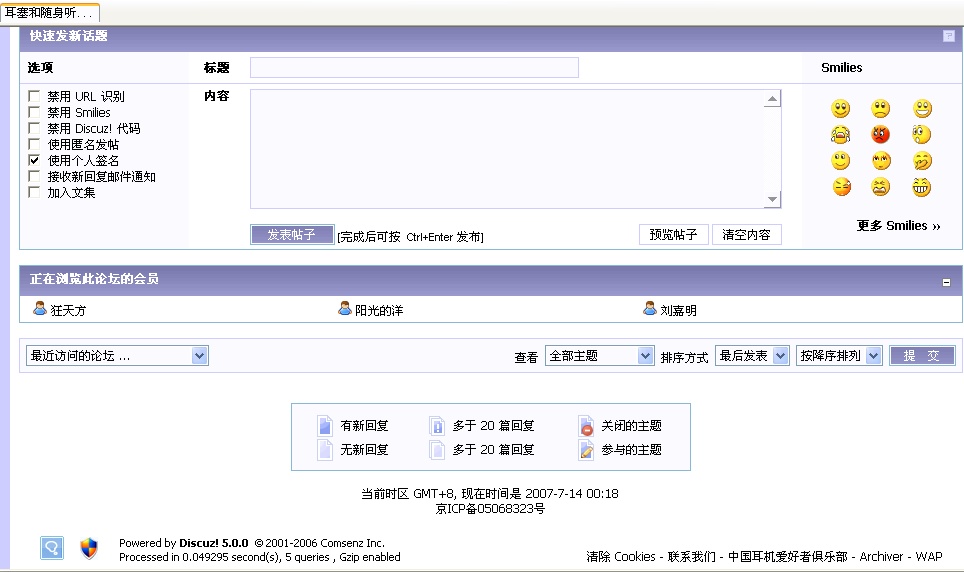
Task: Click the 关闭的主题 locked page icon
Action: click(587, 426)
